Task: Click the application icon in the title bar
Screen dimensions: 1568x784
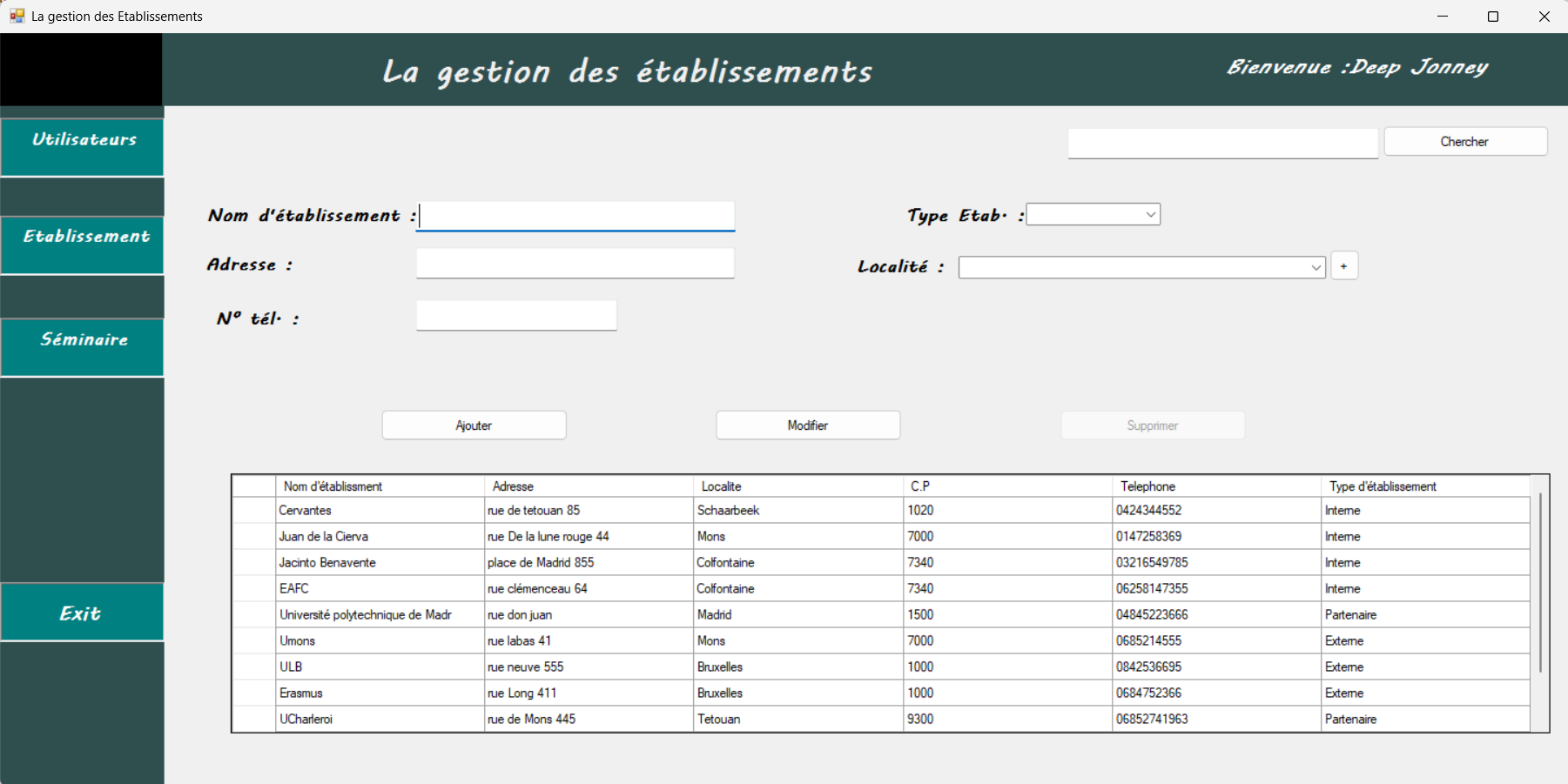Action: (x=17, y=16)
